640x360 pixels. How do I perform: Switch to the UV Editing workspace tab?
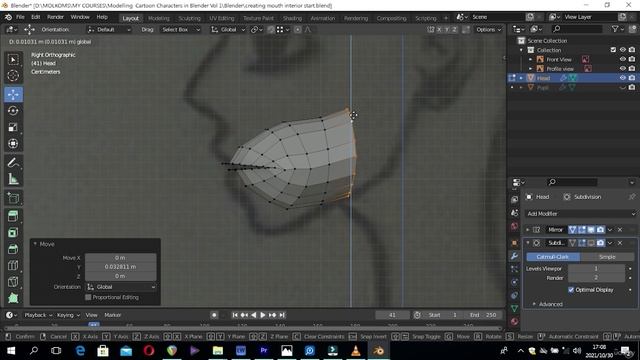[222, 18]
